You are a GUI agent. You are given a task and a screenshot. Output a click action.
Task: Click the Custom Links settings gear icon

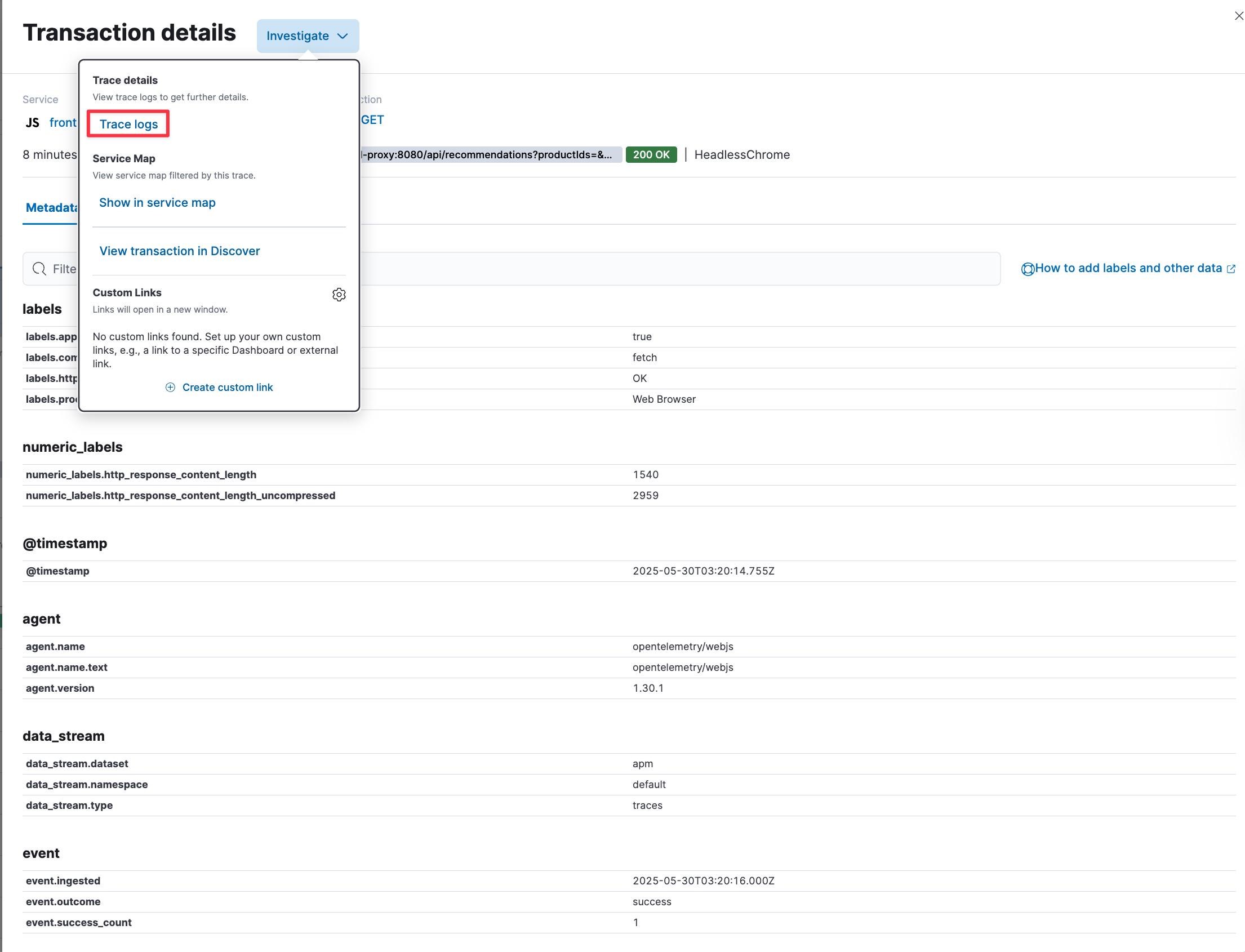tap(339, 295)
